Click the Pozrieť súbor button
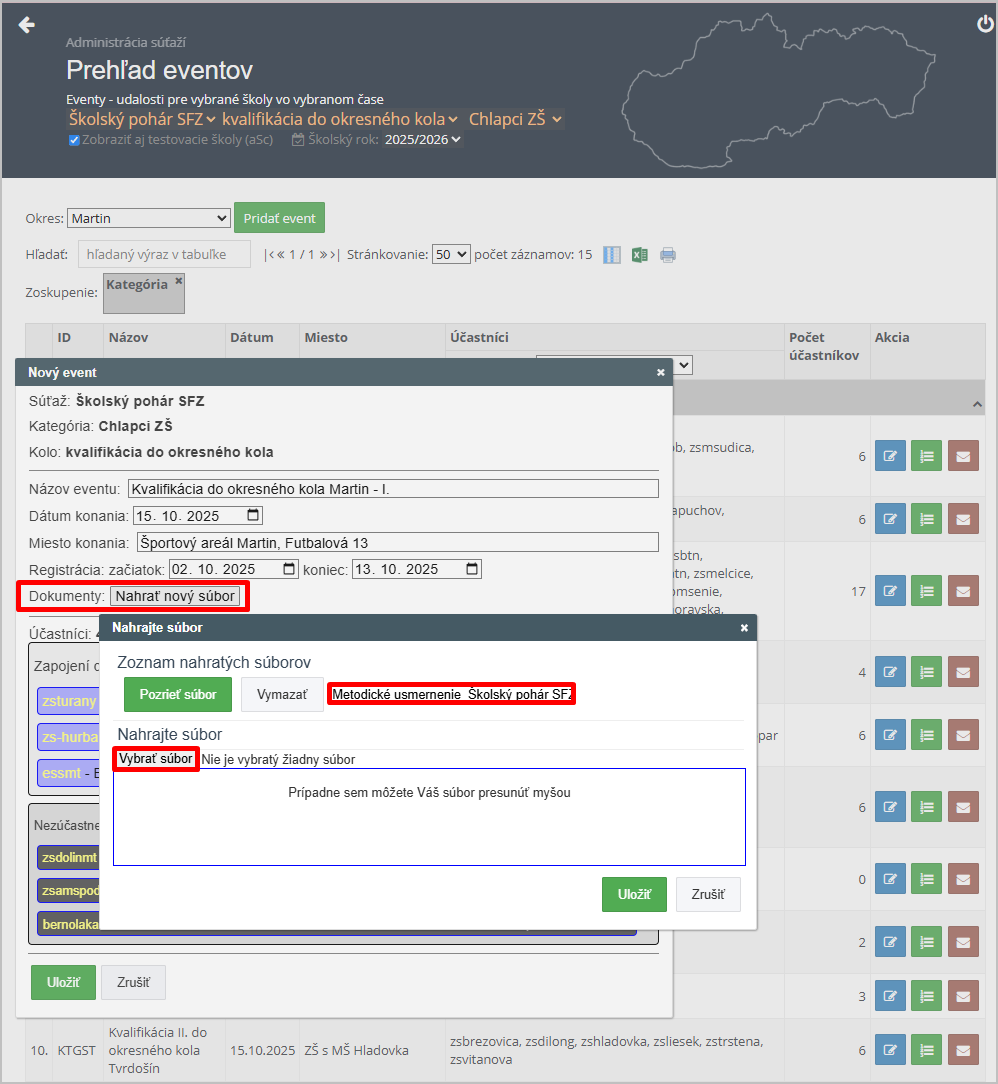Viewport: 998px width, 1084px height. coord(178,695)
